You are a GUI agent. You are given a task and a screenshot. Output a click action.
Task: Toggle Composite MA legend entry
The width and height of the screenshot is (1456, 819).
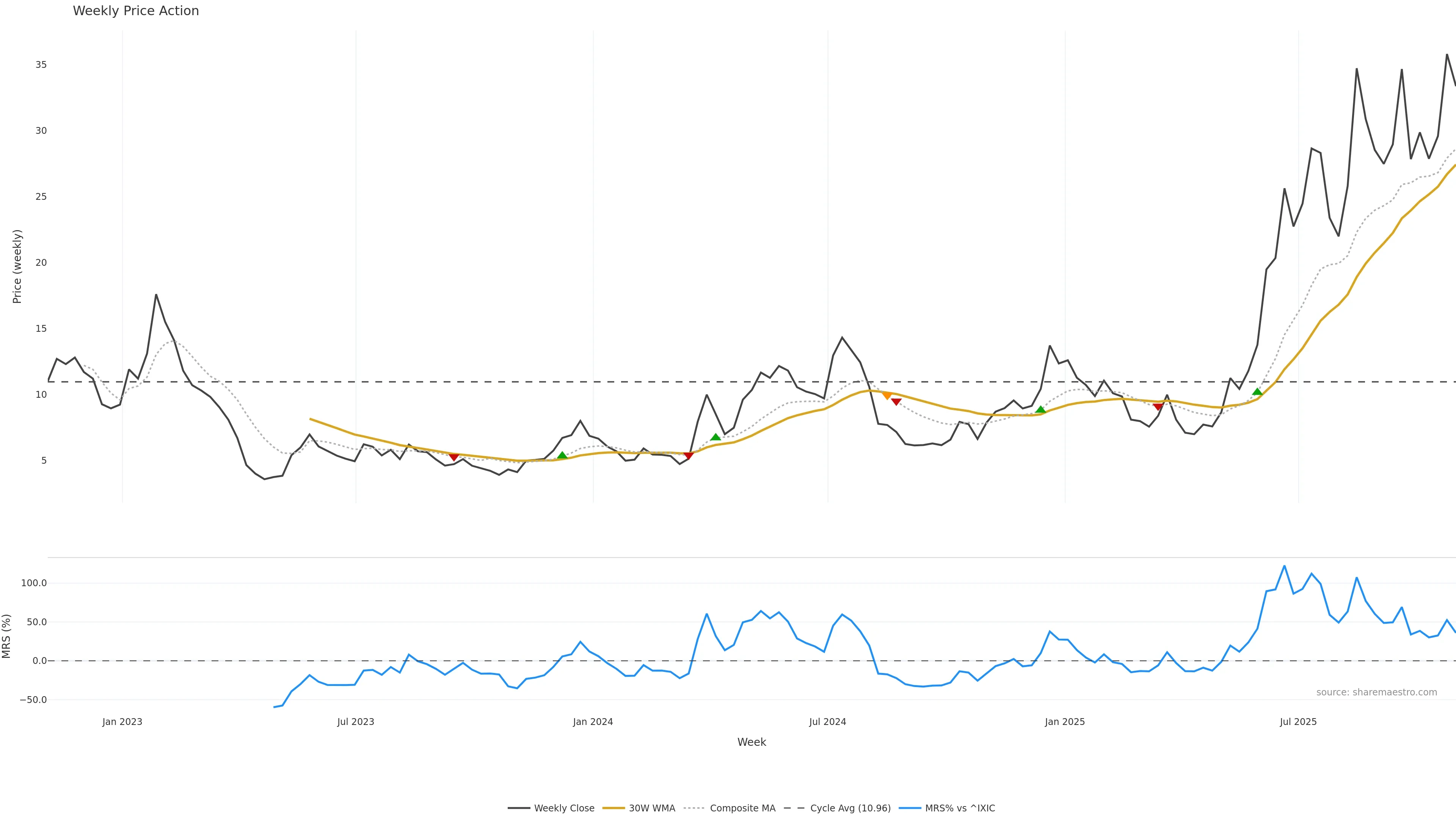(x=730, y=808)
